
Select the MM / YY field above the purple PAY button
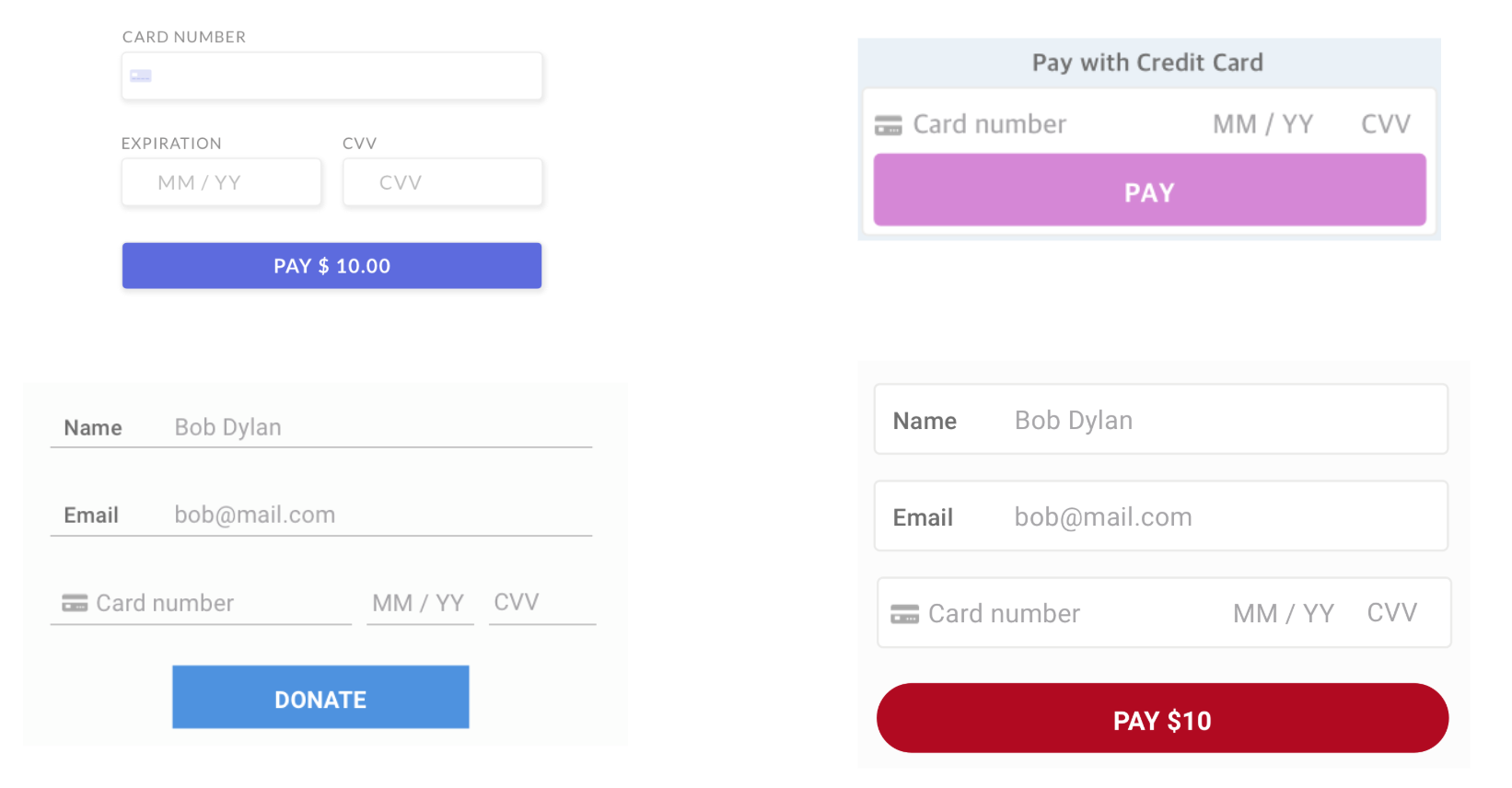1262,124
